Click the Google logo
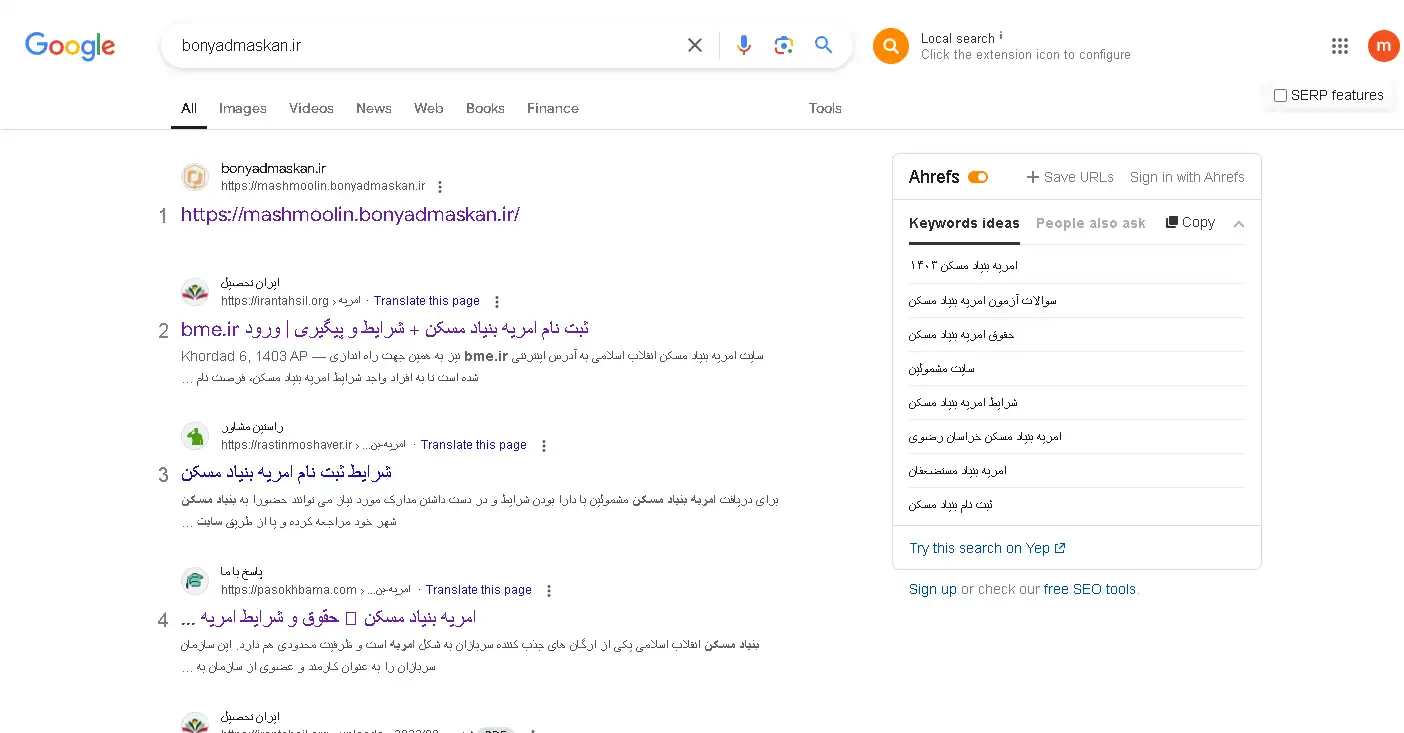 click(70, 46)
